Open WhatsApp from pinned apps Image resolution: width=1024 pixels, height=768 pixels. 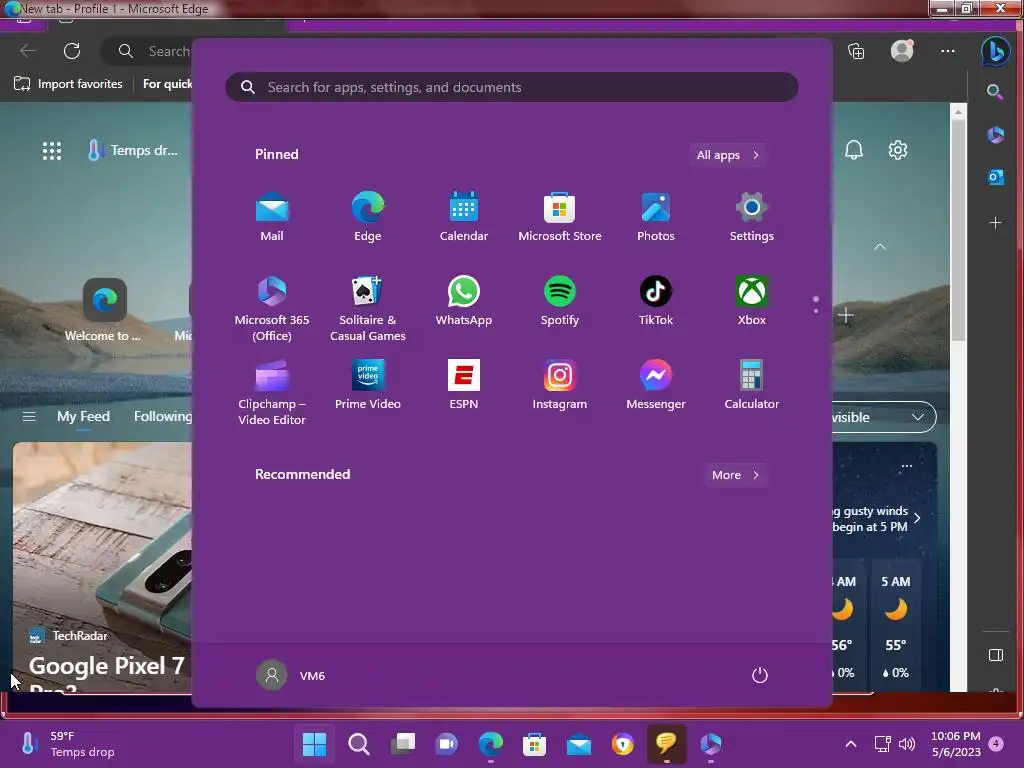pyautogui.click(x=464, y=301)
